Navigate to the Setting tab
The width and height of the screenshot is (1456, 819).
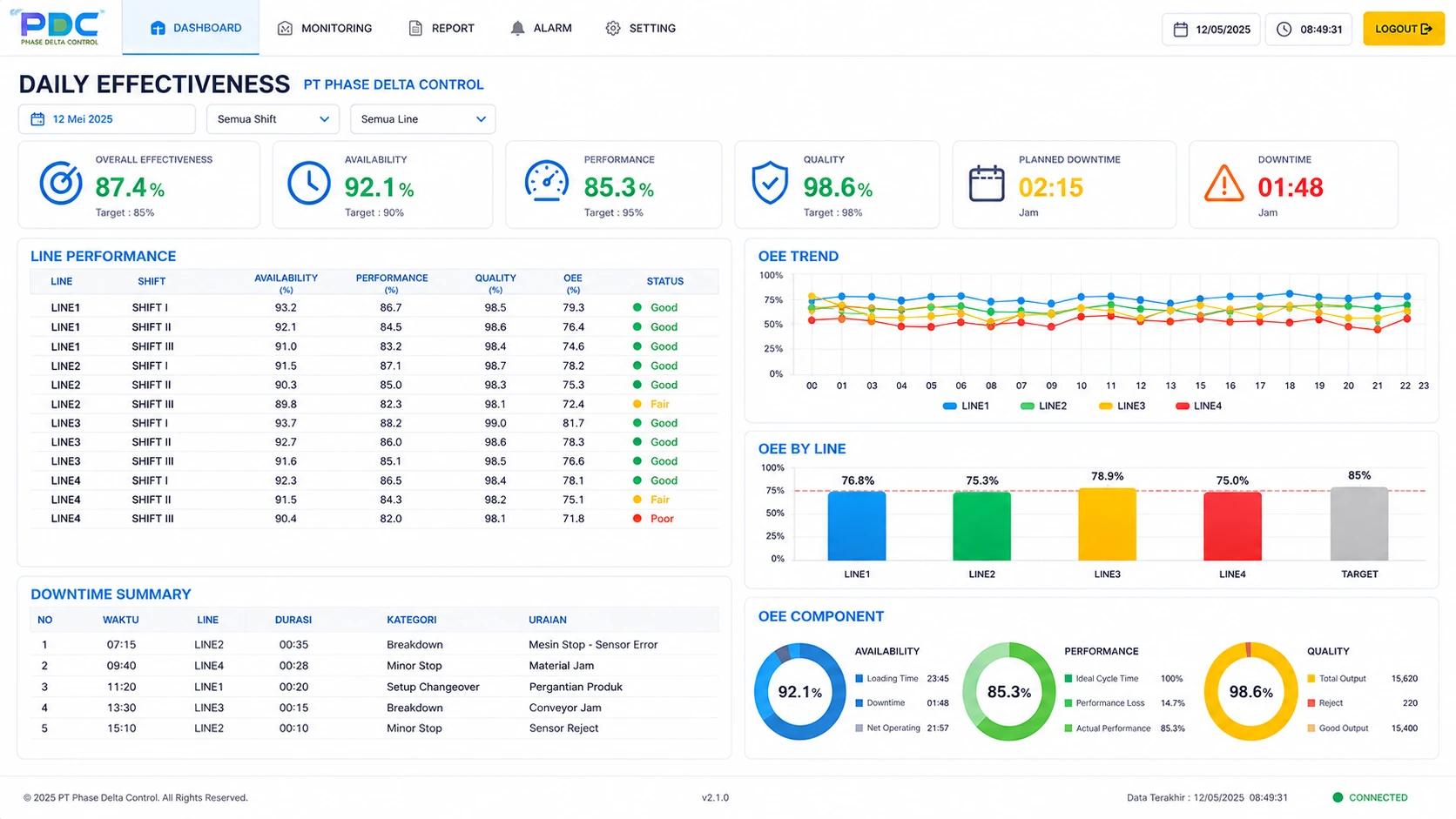(641, 29)
